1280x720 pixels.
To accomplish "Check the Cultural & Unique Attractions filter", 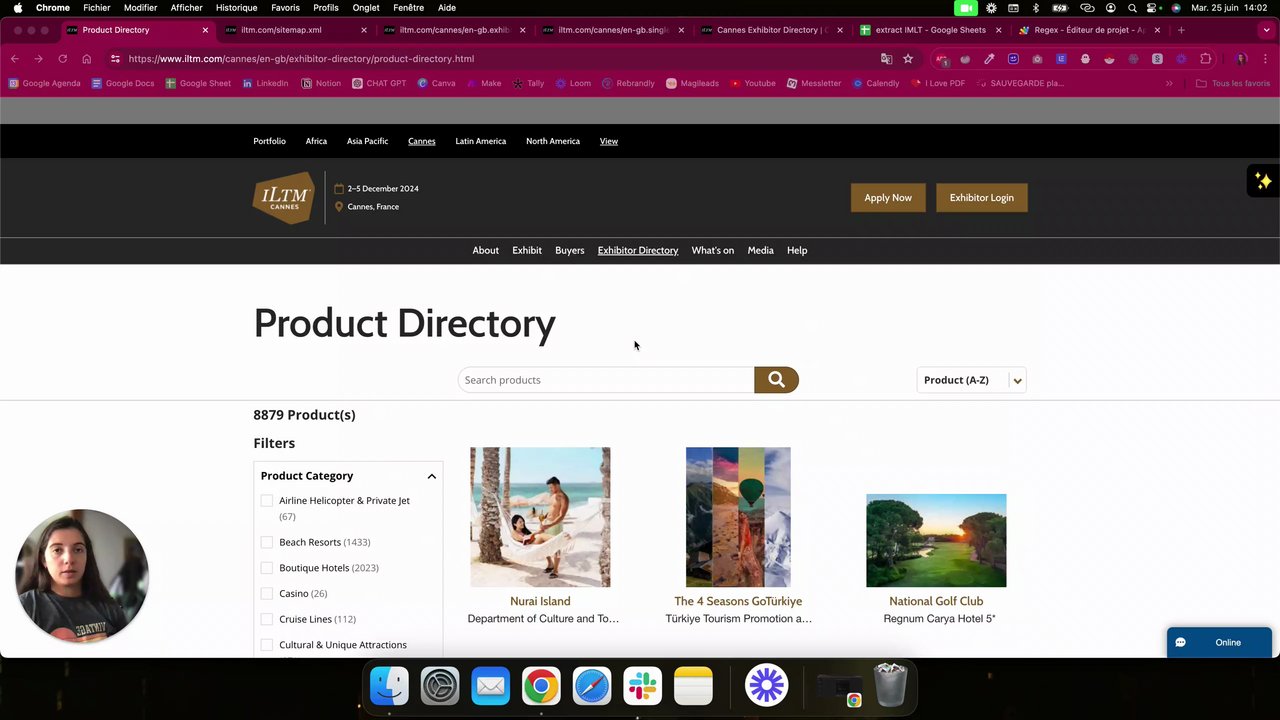I will [266, 645].
